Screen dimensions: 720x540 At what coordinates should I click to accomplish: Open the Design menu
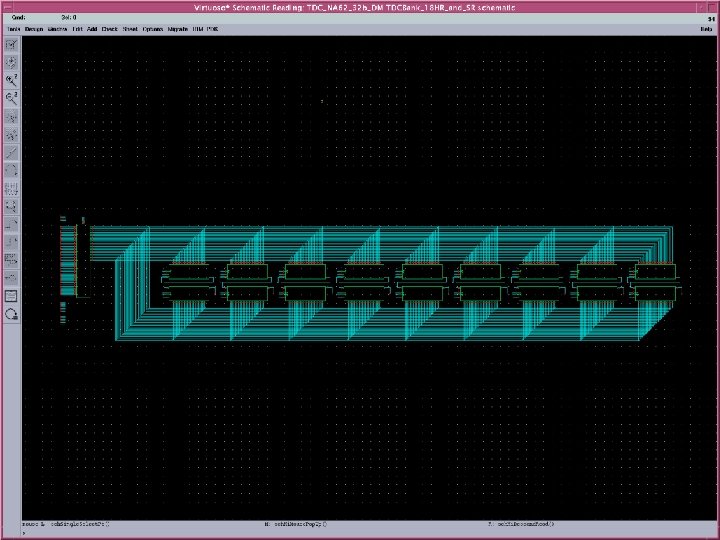34,29
